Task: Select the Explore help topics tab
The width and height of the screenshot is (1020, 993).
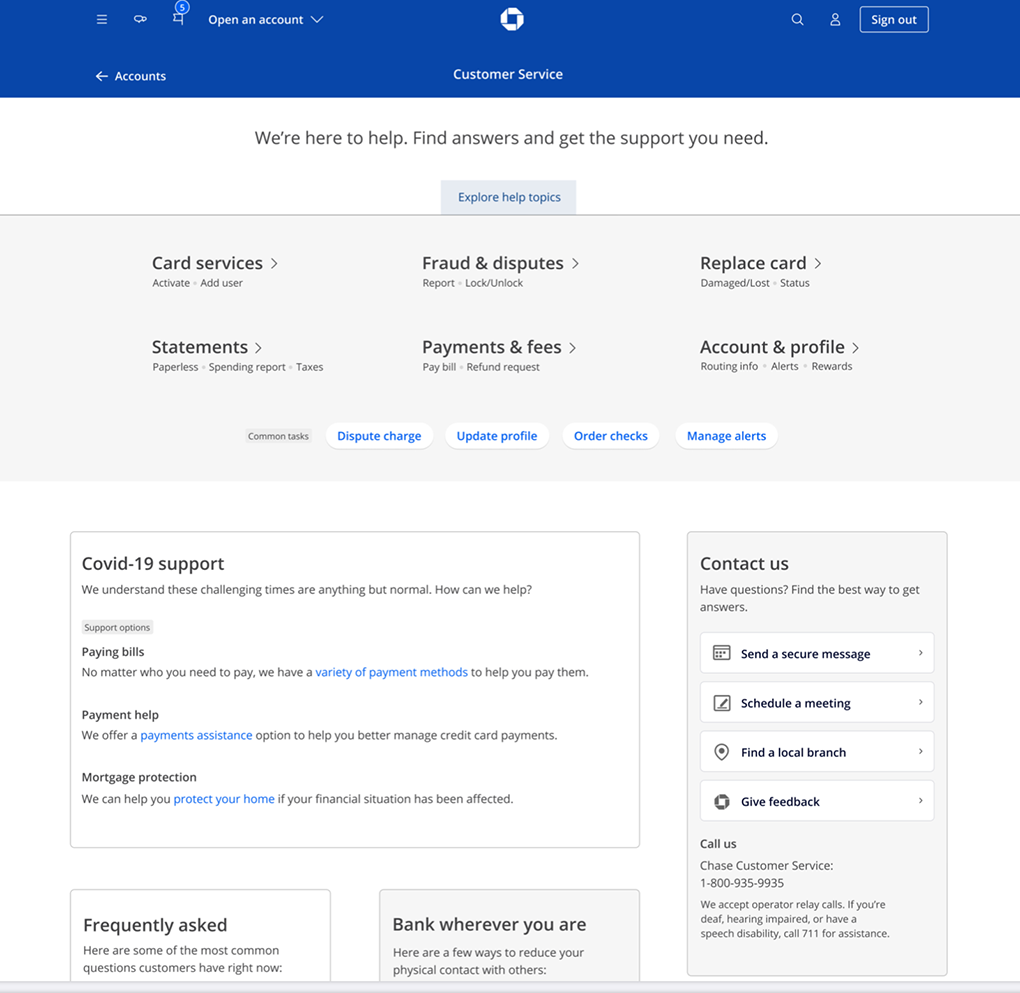Action: (x=509, y=197)
